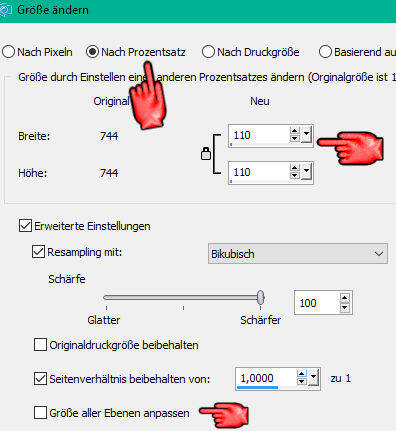
Task: Click the aspect ratio 1,0000 input field
Action: [266, 378]
